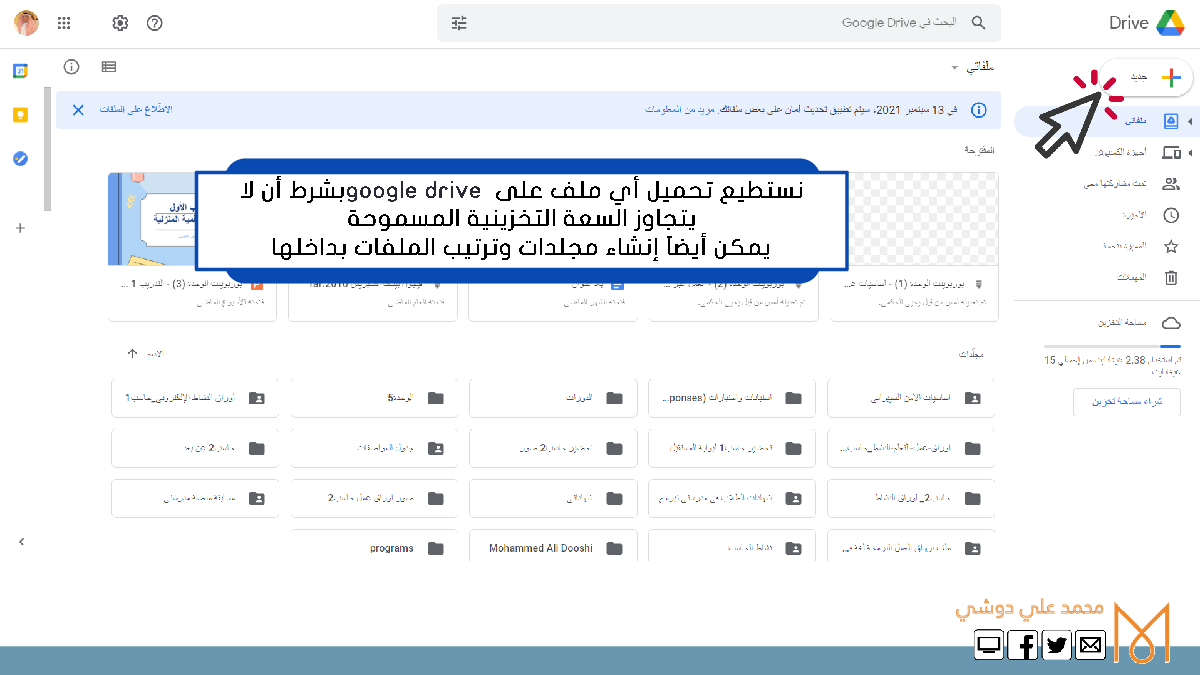This screenshot has width=1200, height=675.
Task: Open Google Keep from side panel
Action: tap(20, 115)
